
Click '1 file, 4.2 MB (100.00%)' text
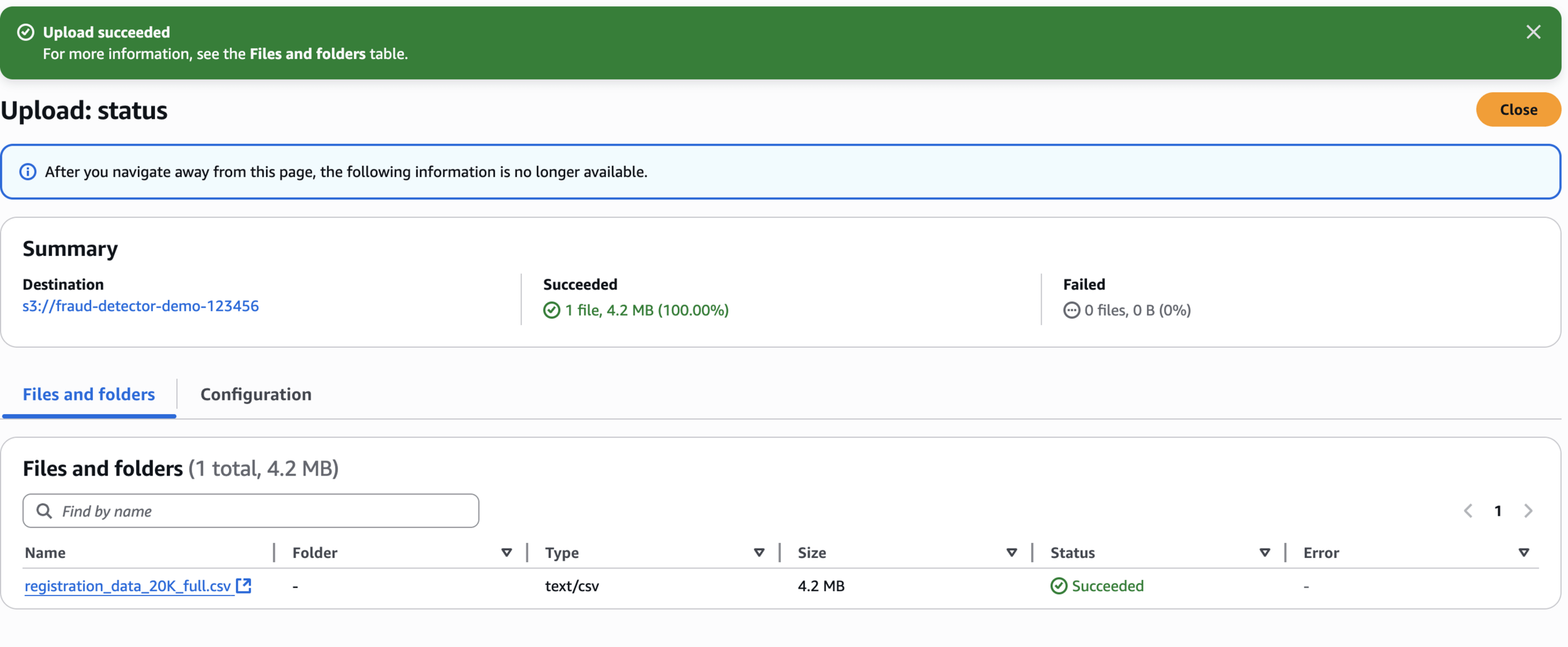point(647,311)
